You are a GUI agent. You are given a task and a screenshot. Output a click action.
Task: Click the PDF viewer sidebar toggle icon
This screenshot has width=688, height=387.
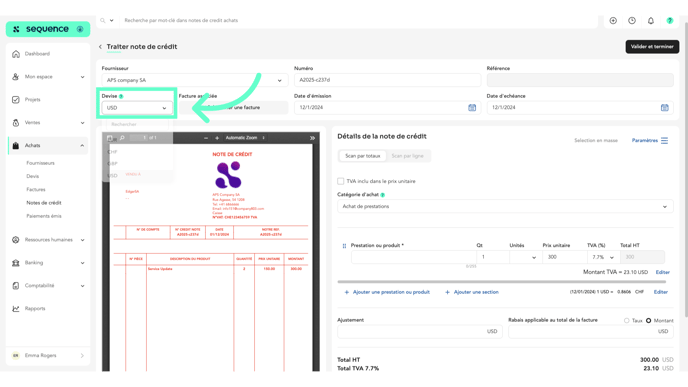(110, 138)
